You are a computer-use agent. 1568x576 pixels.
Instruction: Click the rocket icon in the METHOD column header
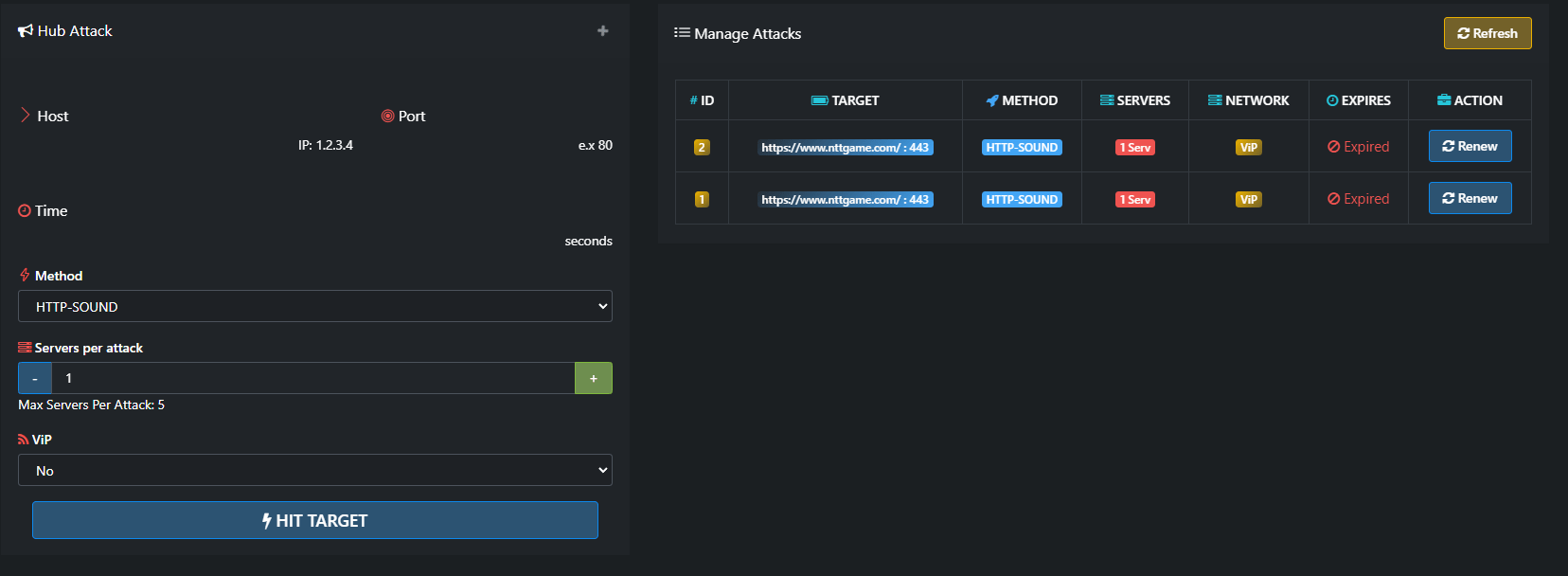click(x=992, y=100)
